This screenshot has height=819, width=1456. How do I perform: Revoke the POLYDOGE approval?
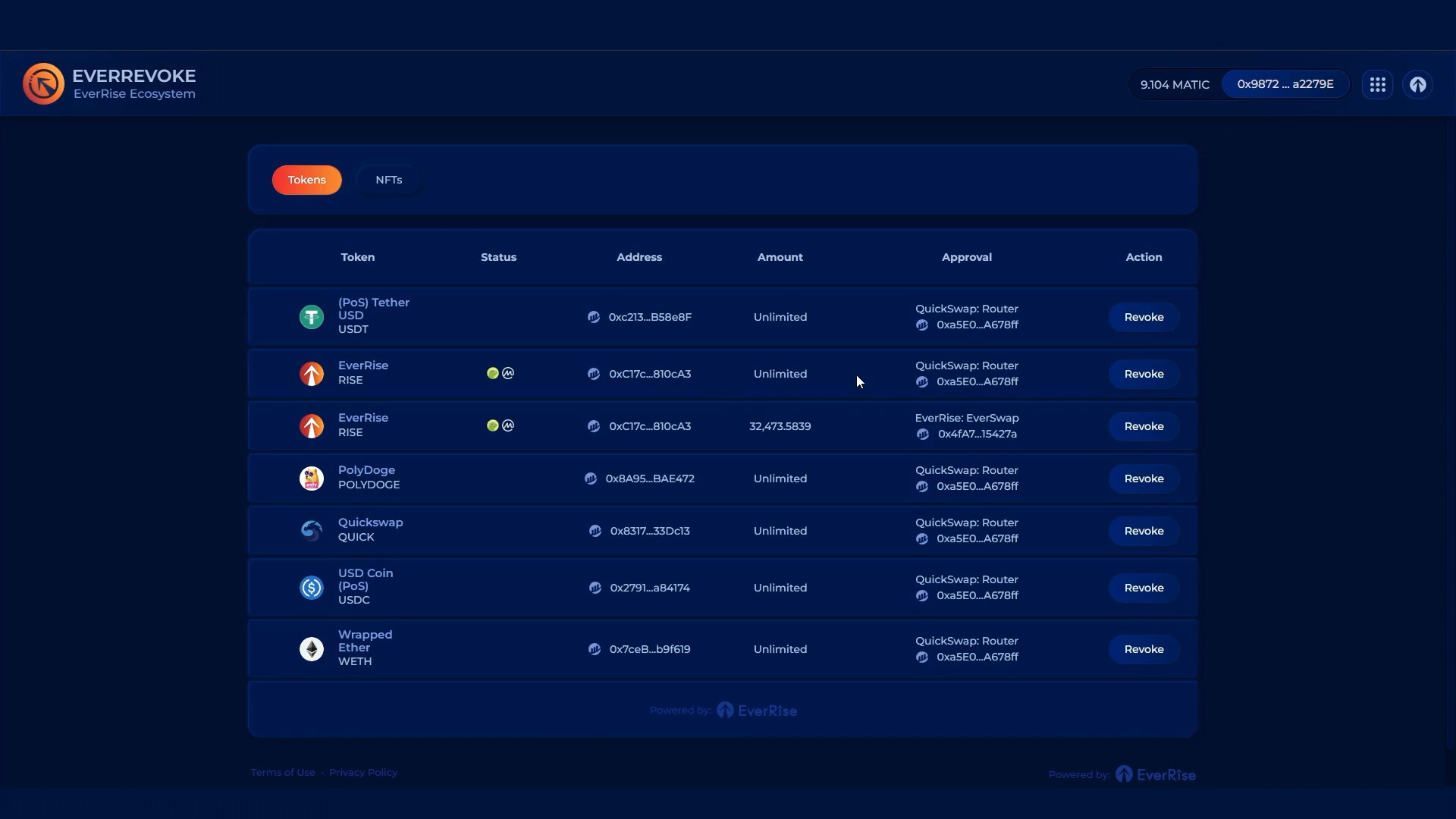click(x=1144, y=479)
